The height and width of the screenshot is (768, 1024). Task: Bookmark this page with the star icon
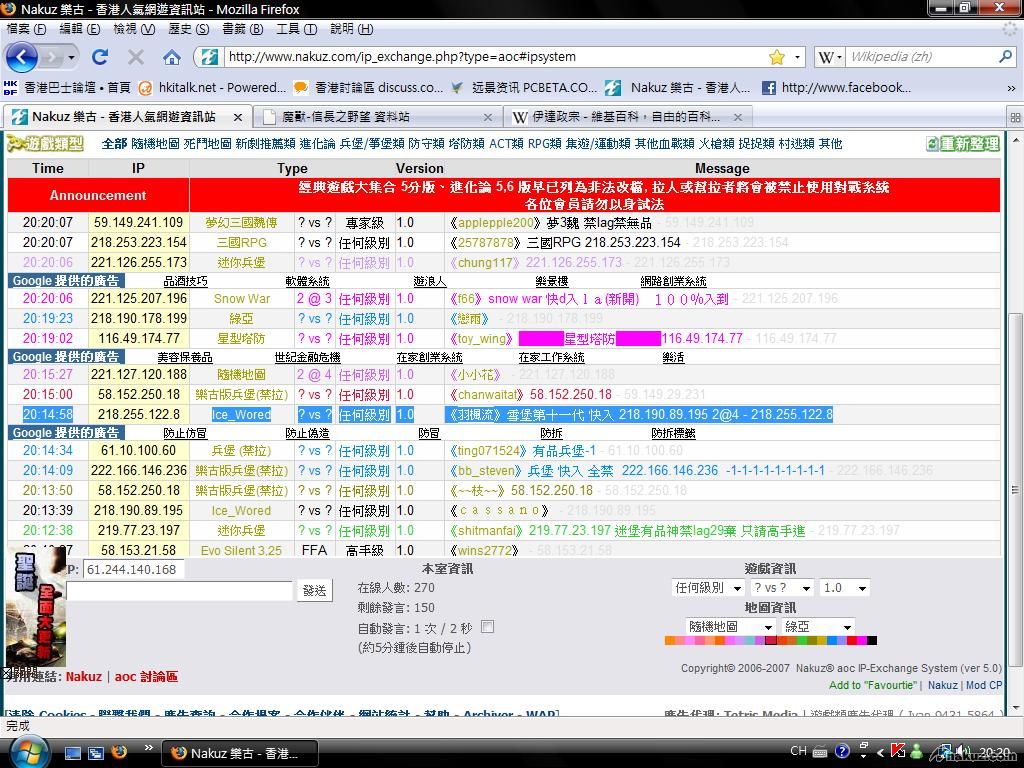point(776,57)
